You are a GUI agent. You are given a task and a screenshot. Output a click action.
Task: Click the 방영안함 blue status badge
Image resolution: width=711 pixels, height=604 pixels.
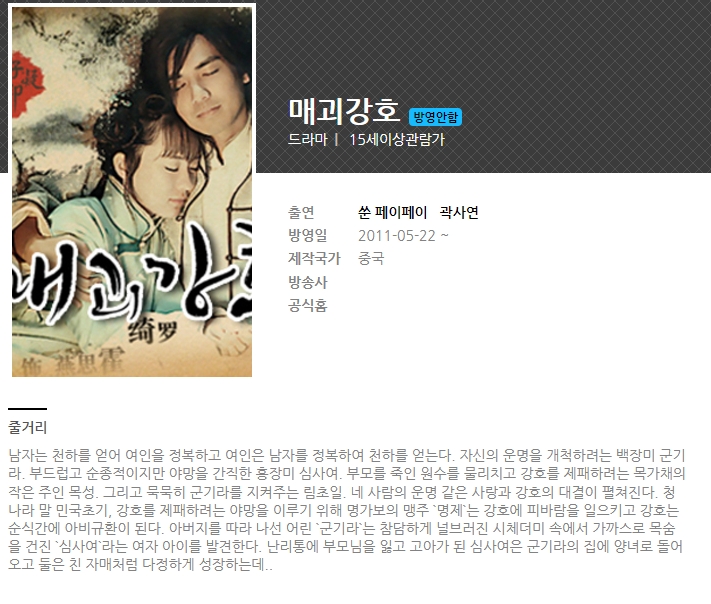[435, 117]
